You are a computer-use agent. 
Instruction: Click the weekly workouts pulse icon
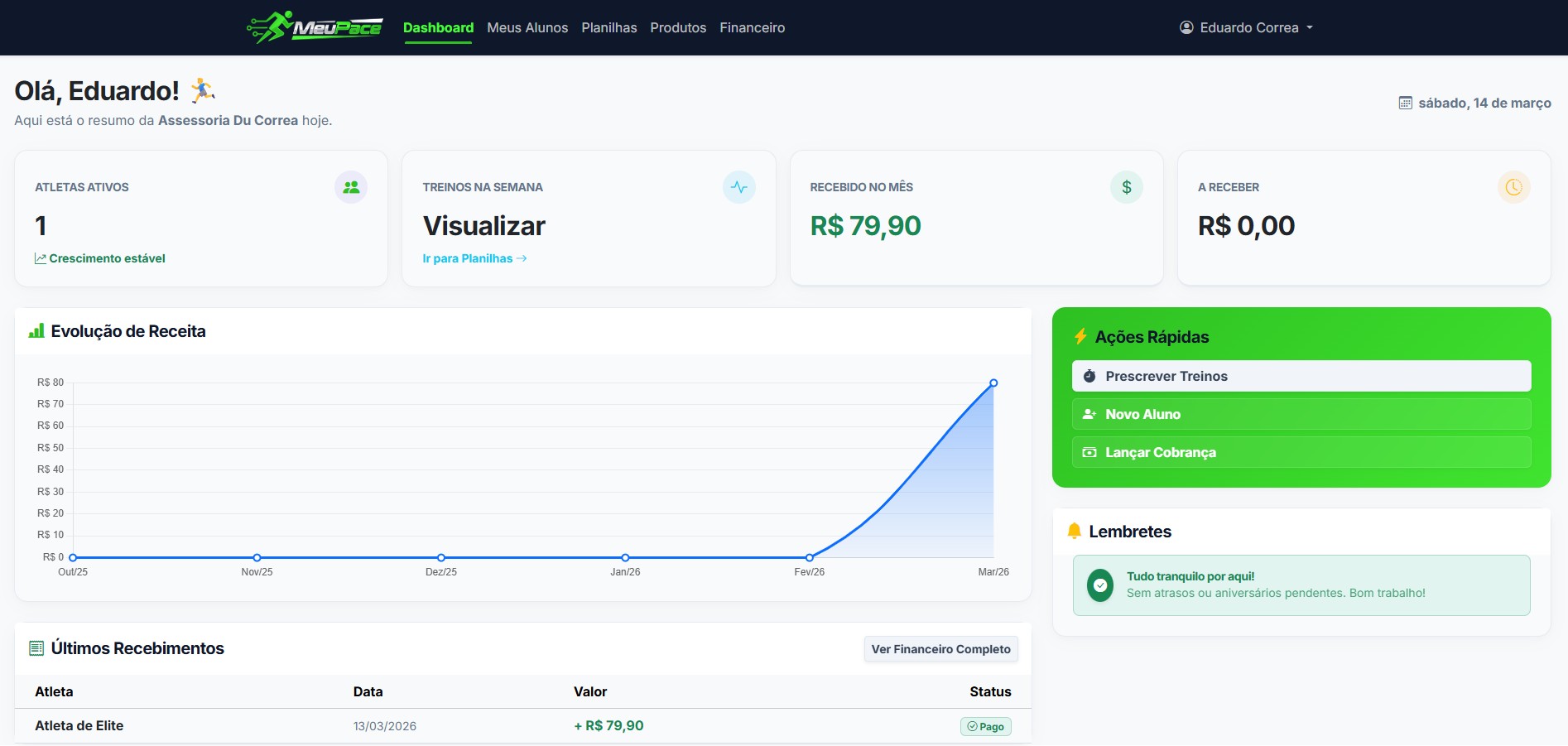pyautogui.click(x=738, y=187)
